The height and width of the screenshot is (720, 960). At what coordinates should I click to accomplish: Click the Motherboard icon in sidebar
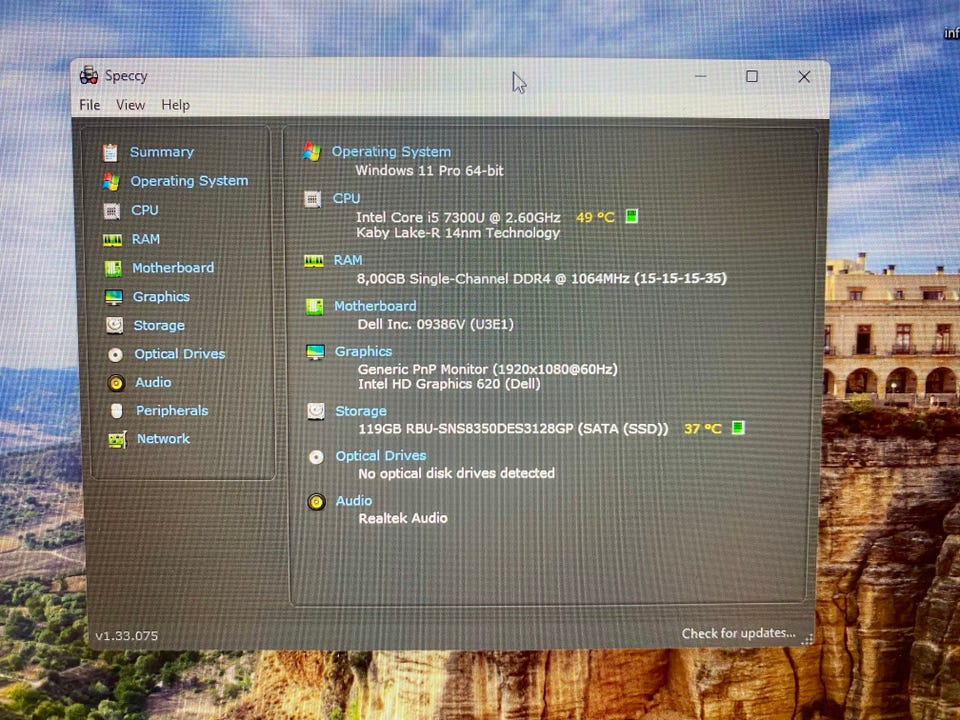click(113, 268)
